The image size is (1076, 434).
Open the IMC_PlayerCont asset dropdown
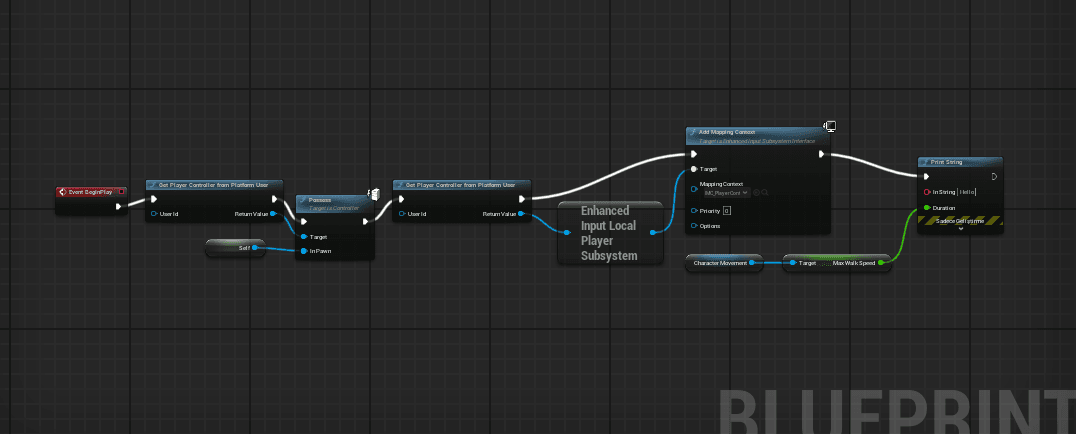[x=725, y=193]
